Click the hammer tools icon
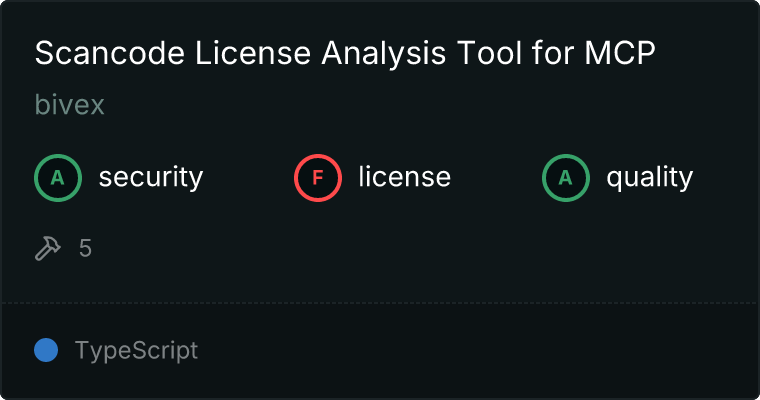Viewport: 760px width, 400px height. click(x=48, y=248)
